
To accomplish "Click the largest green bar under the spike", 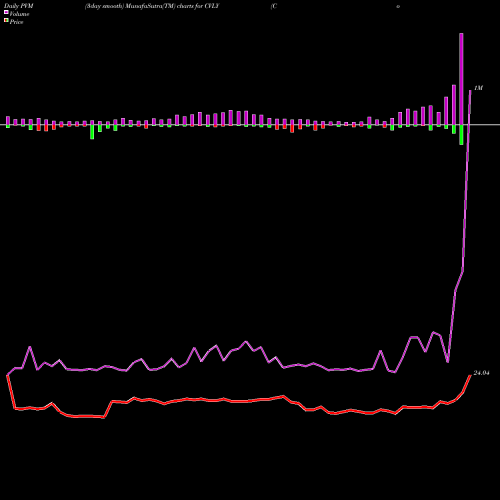I will pyautogui.click(x=461, y=135).
